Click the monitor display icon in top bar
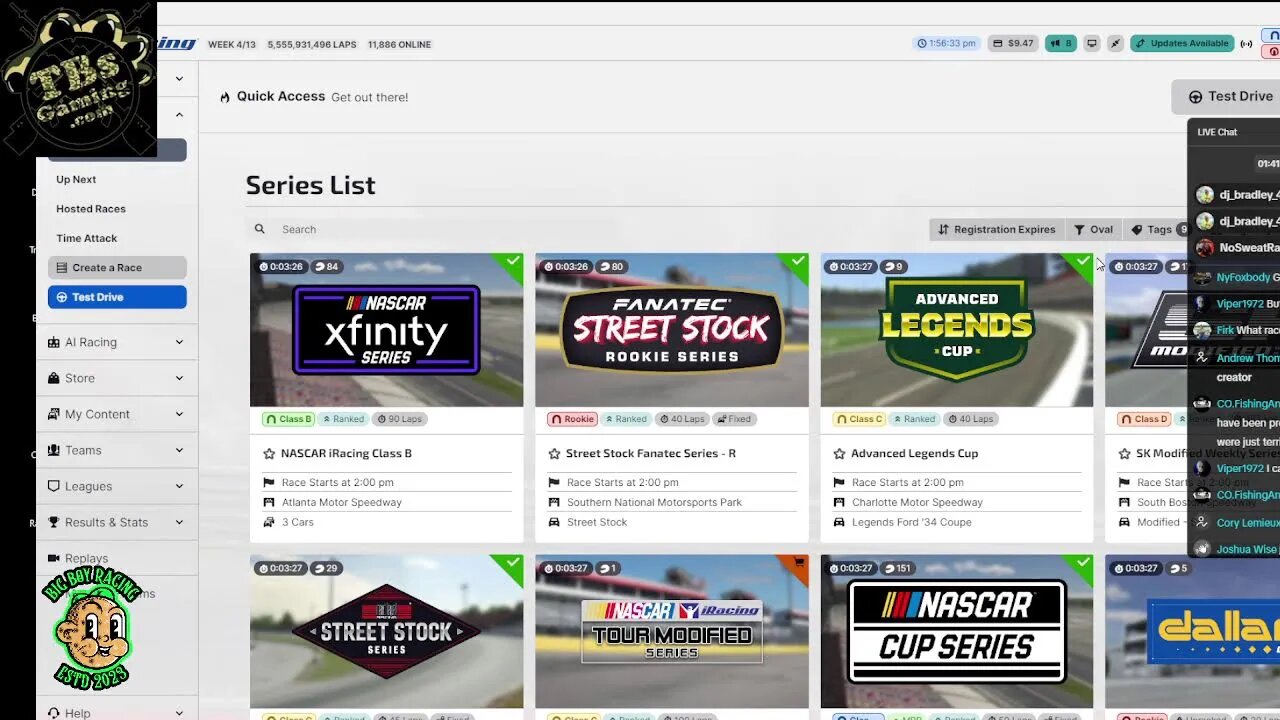Viewport: 1280px width, 720px height. (x=1092, y=43)
